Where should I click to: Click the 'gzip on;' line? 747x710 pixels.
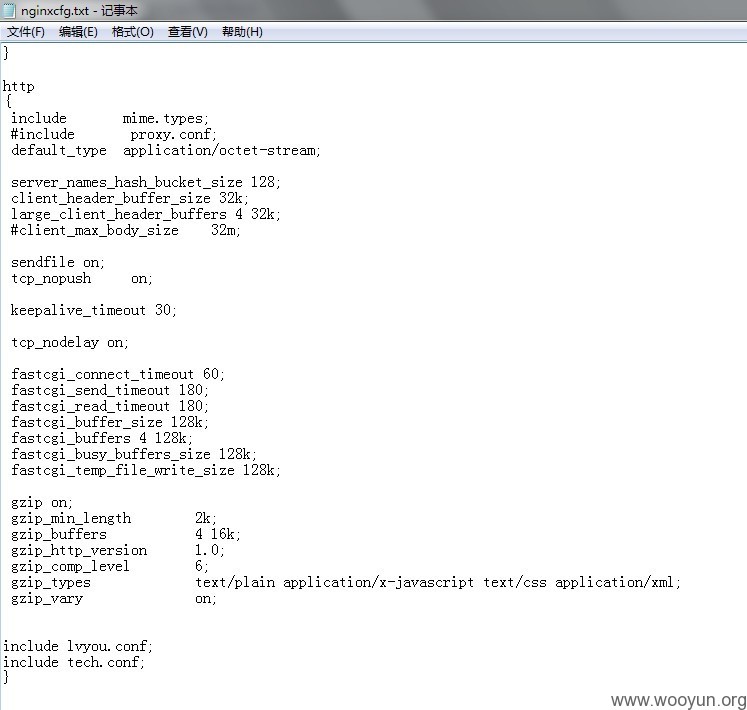tap(42, 502)
